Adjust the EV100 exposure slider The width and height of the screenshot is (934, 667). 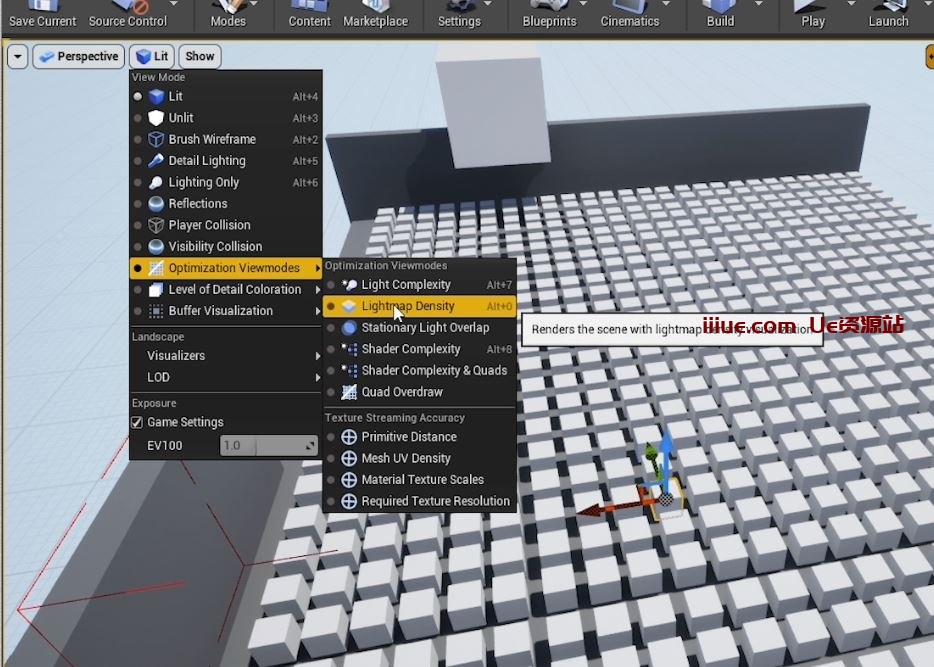coord(268,445)
